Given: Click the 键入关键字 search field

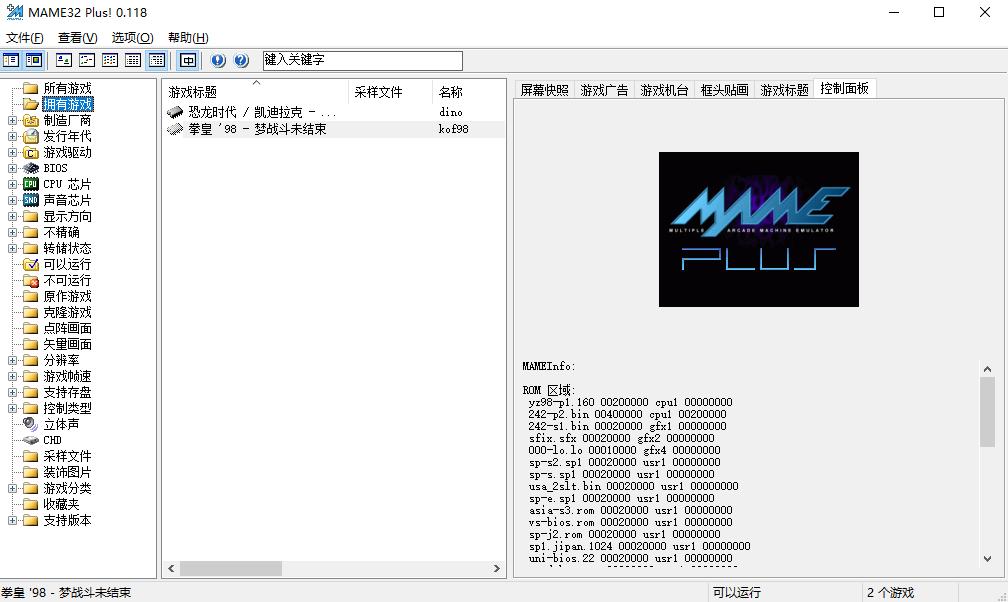Looking at the screenshot, I should click(x=363, y=60).
